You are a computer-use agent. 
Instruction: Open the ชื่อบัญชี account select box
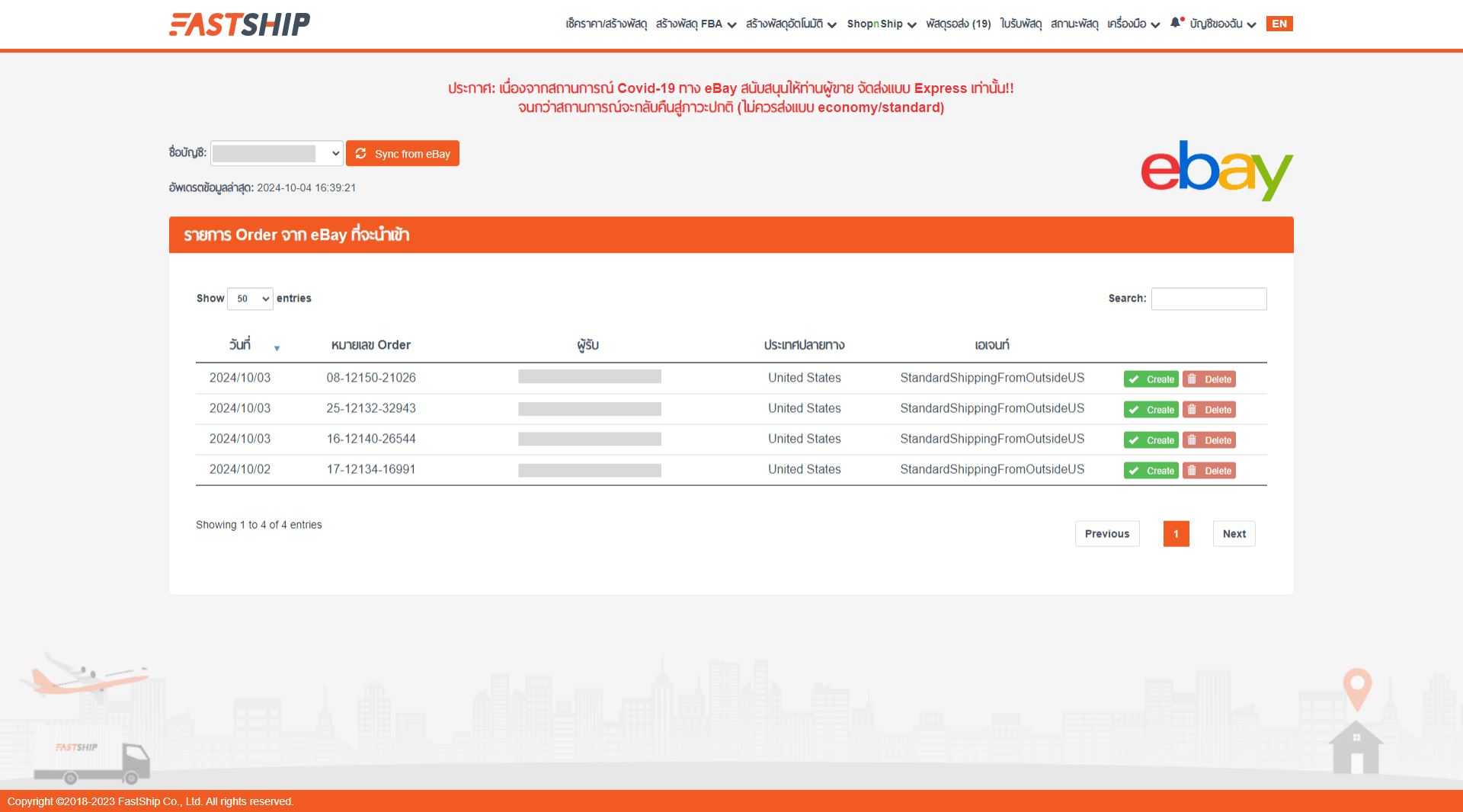(x=277, y=153)
